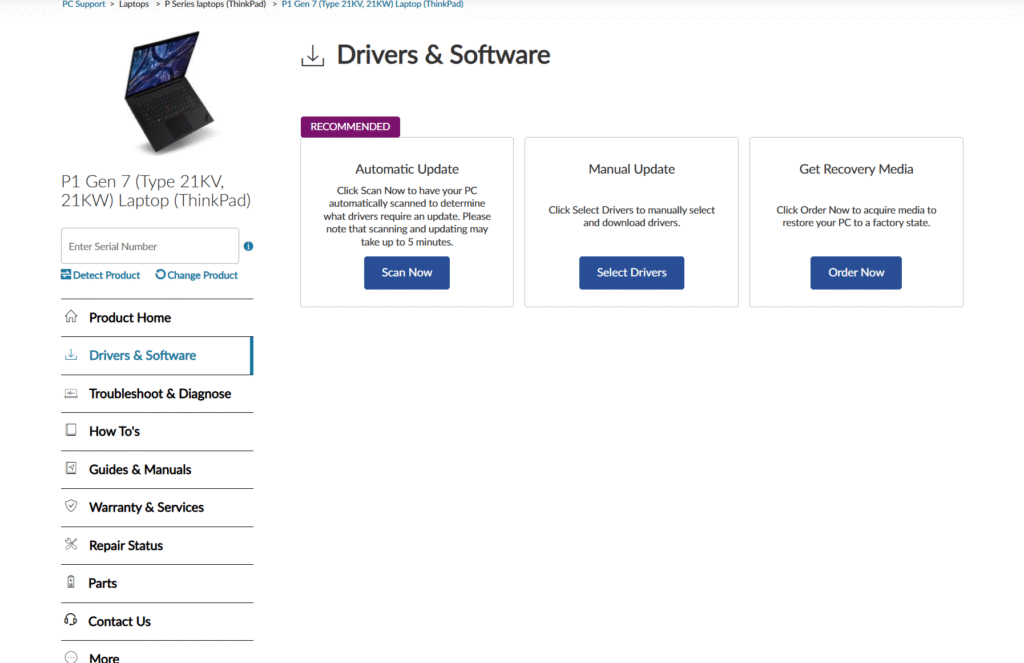Click the Warranty & Services shield icon
The image size is (1024, 663).
pyautogui.click(x=71, y=507)
